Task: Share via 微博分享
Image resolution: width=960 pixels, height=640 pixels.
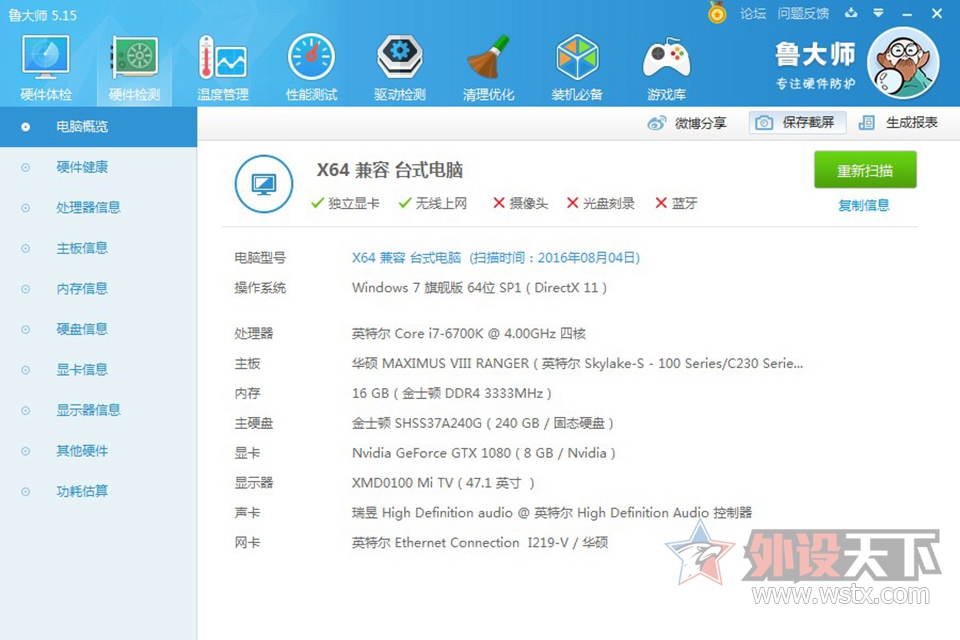Action: click(x=686, y=123)
